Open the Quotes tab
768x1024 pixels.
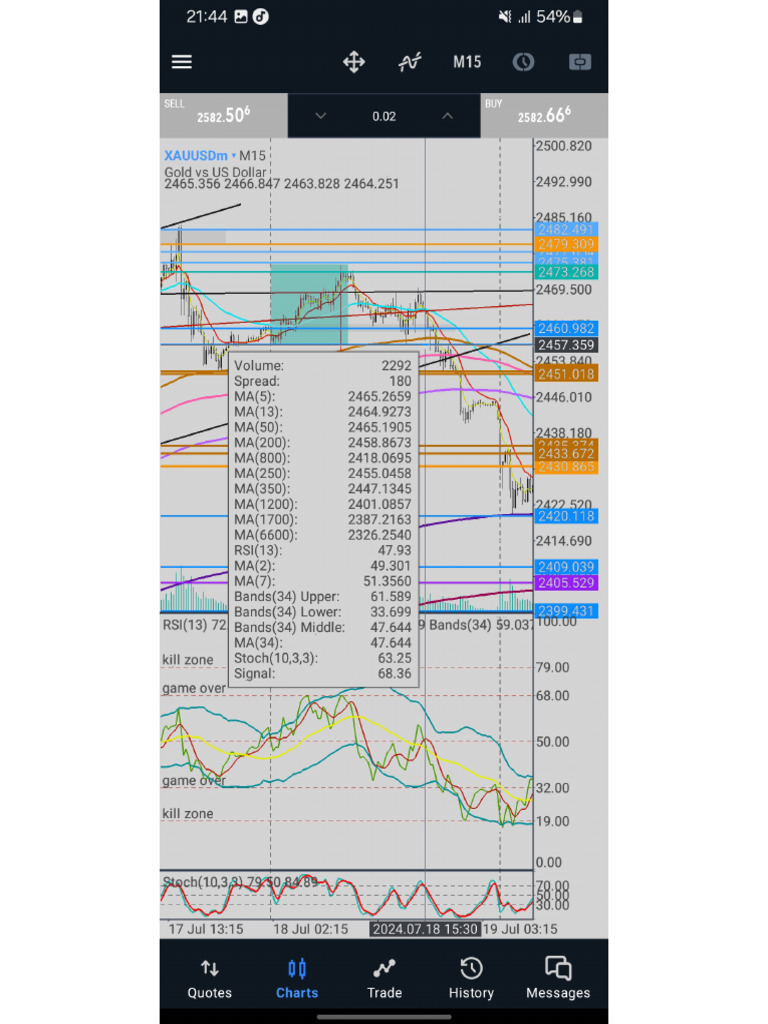coord(210,979)
